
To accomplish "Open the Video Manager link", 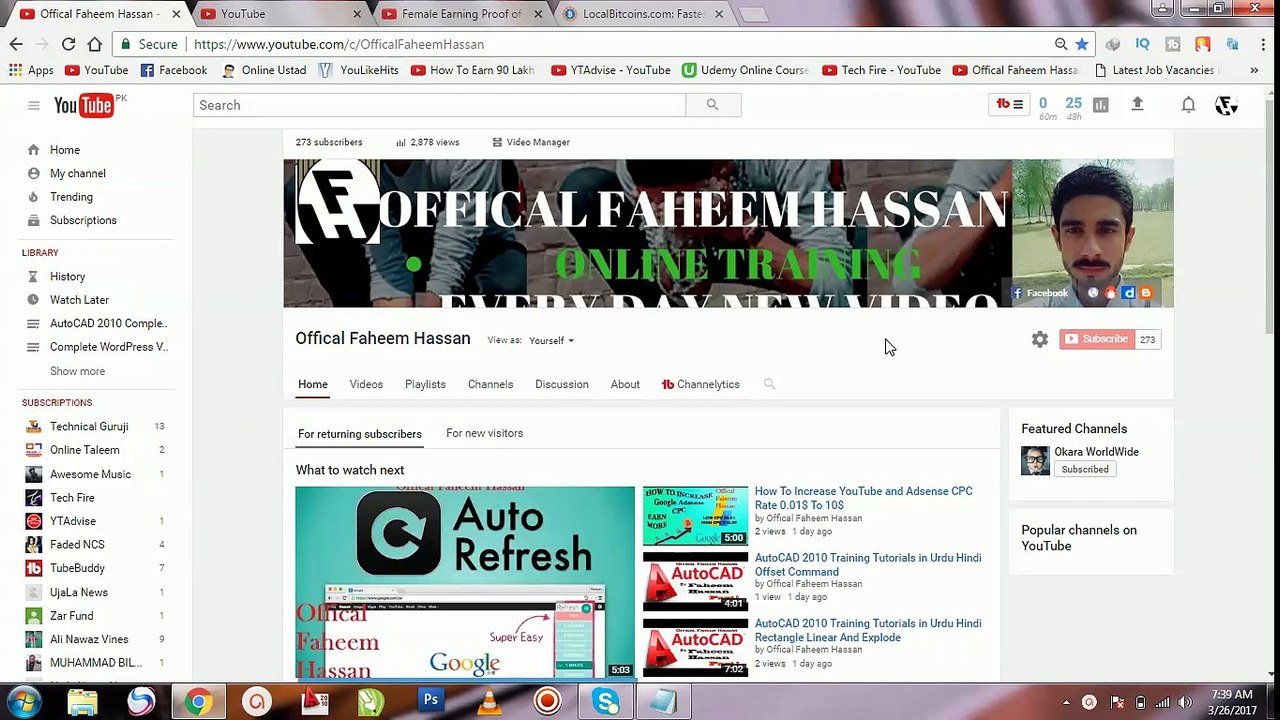I will 531,142.
